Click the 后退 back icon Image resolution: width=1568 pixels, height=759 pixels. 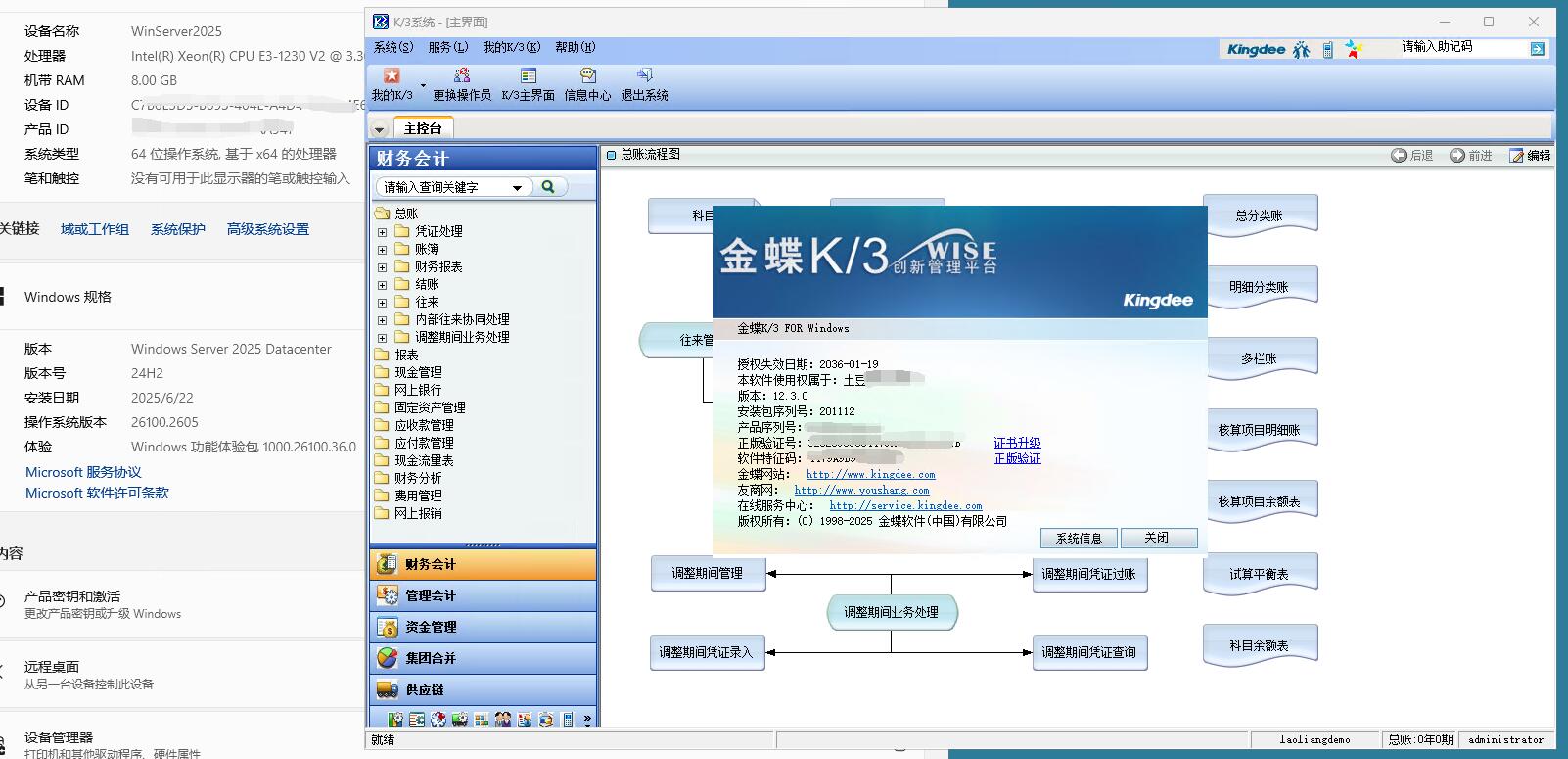[x=1399, y=155]
